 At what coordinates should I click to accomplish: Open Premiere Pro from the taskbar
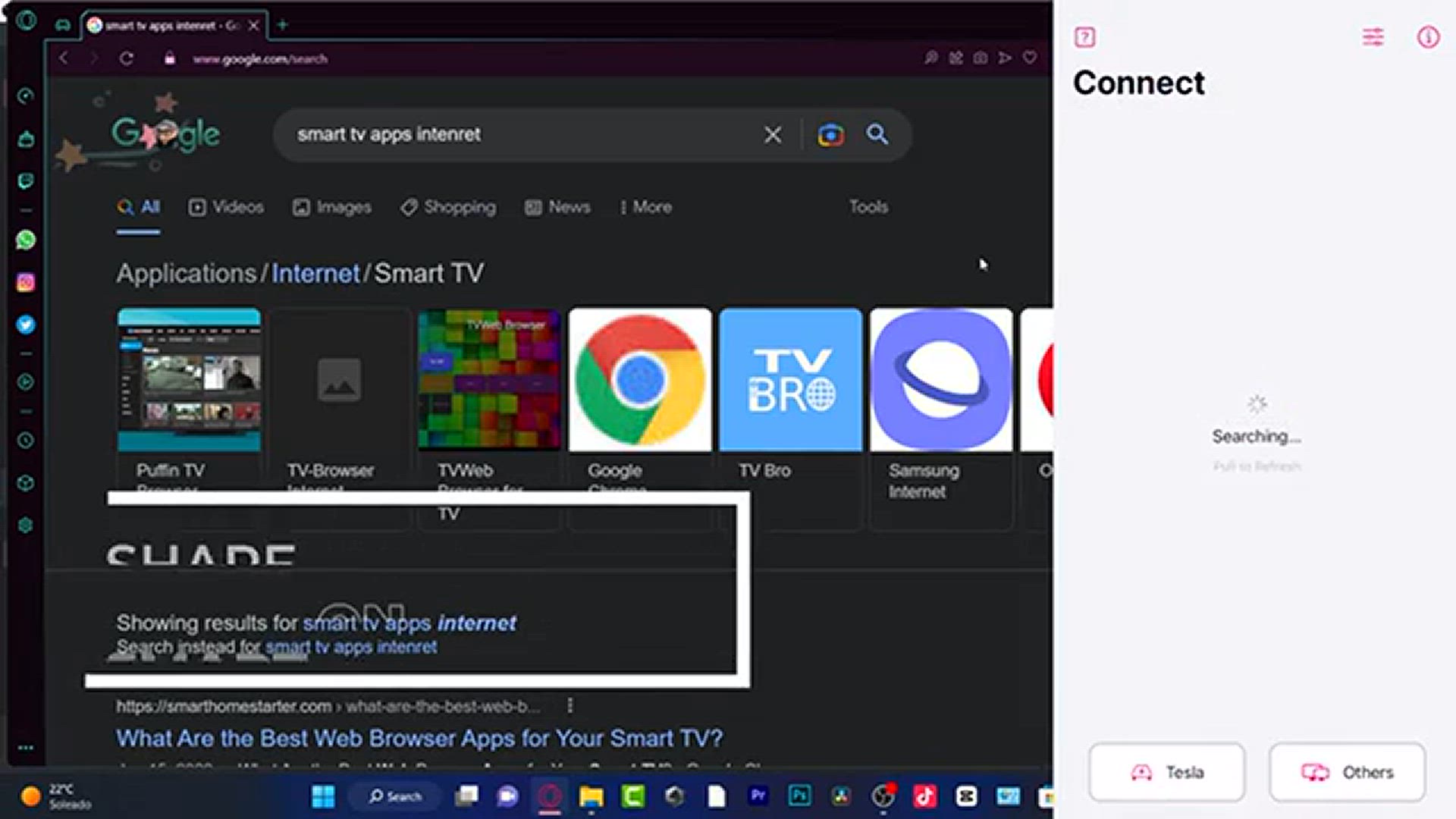click(758, 795)
